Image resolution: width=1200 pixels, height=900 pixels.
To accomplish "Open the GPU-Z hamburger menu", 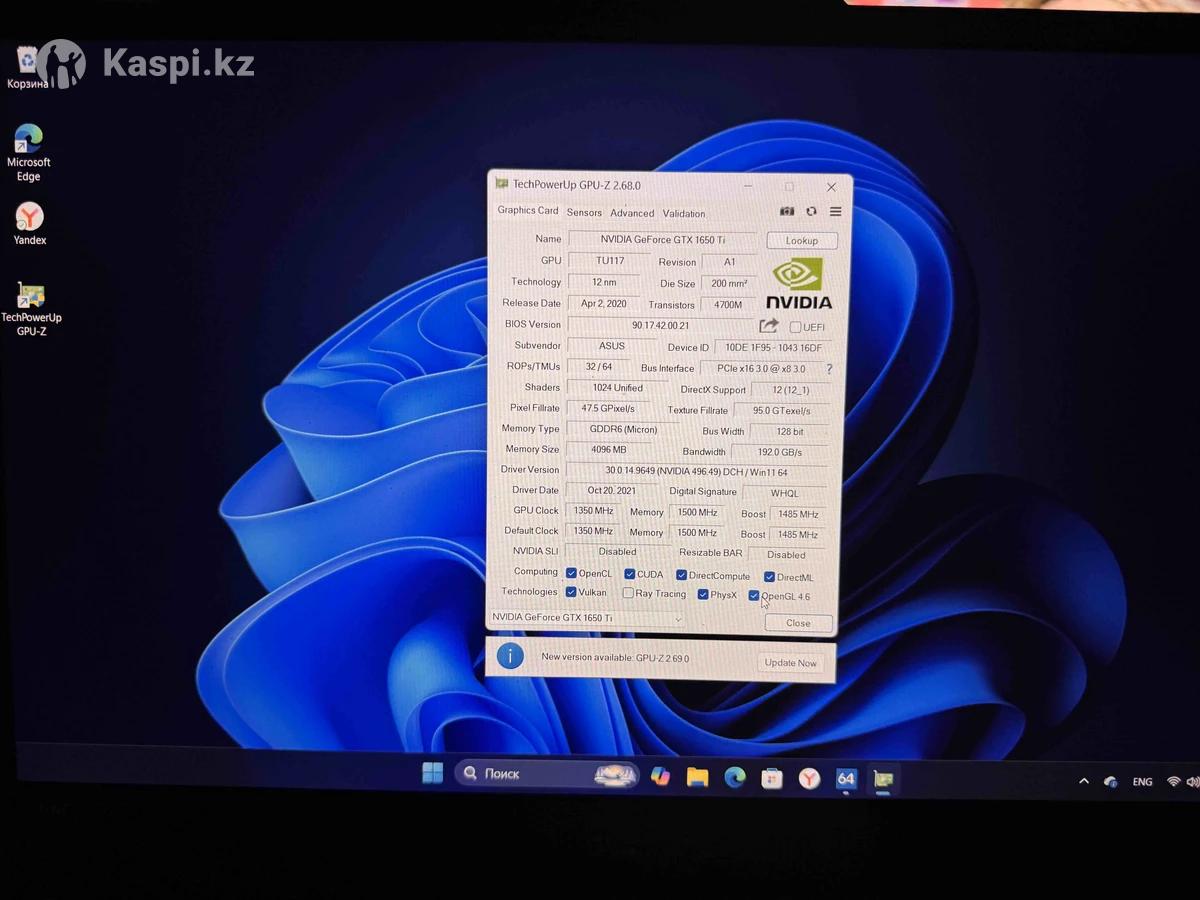I will coord(835,212).
